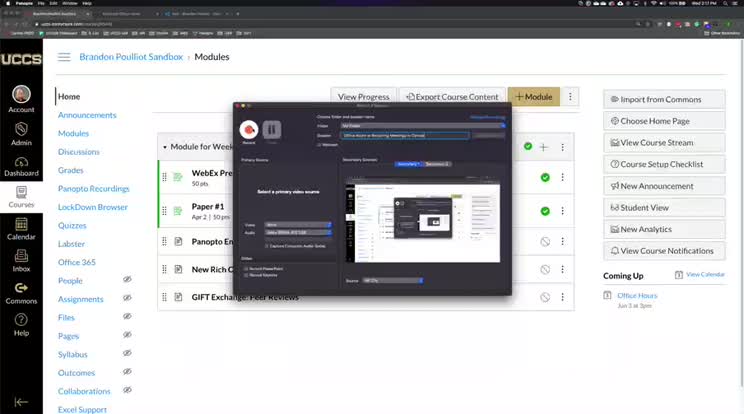
Task: Collapse the Module for Week triangle
Action: coord(165,147)
